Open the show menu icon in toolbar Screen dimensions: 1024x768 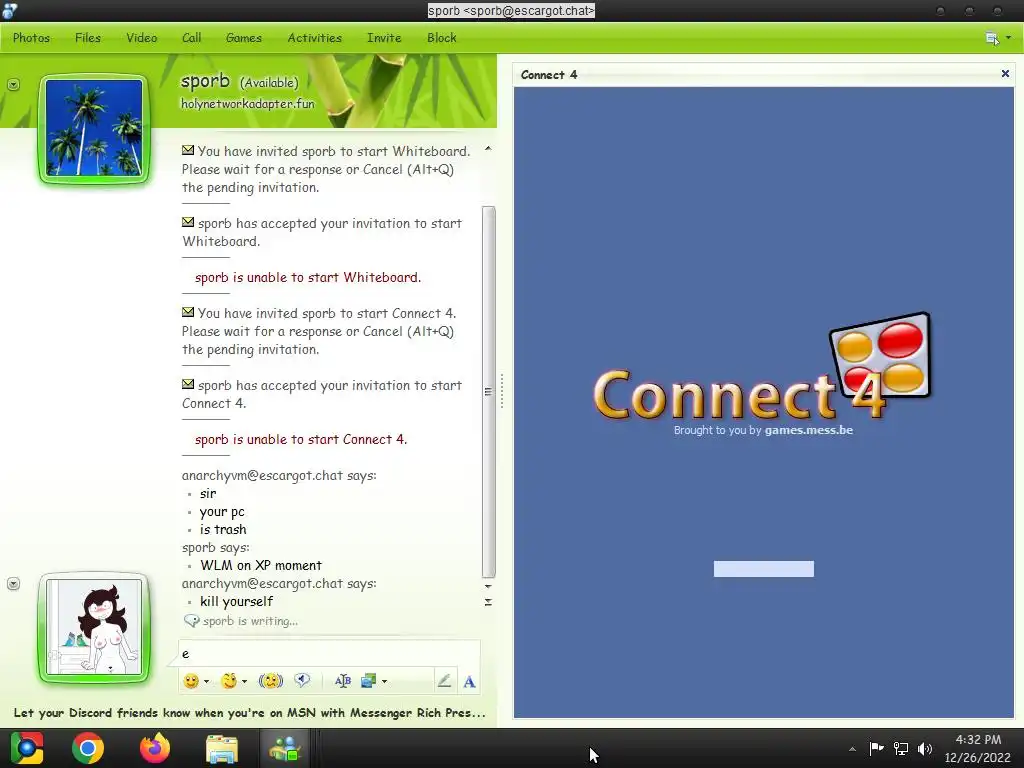point(992,39)
